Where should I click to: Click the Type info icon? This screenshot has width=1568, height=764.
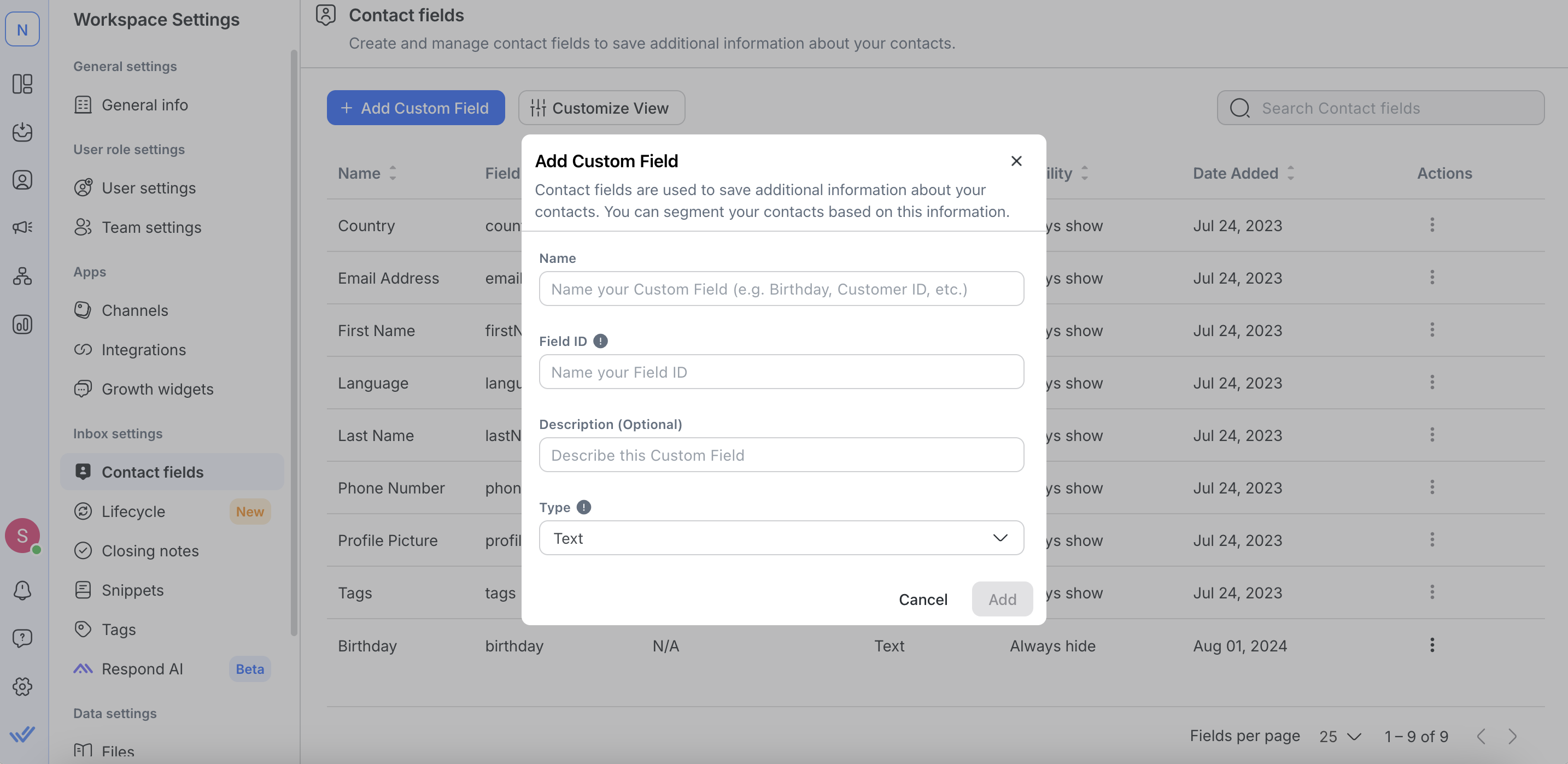coord(583,507)
